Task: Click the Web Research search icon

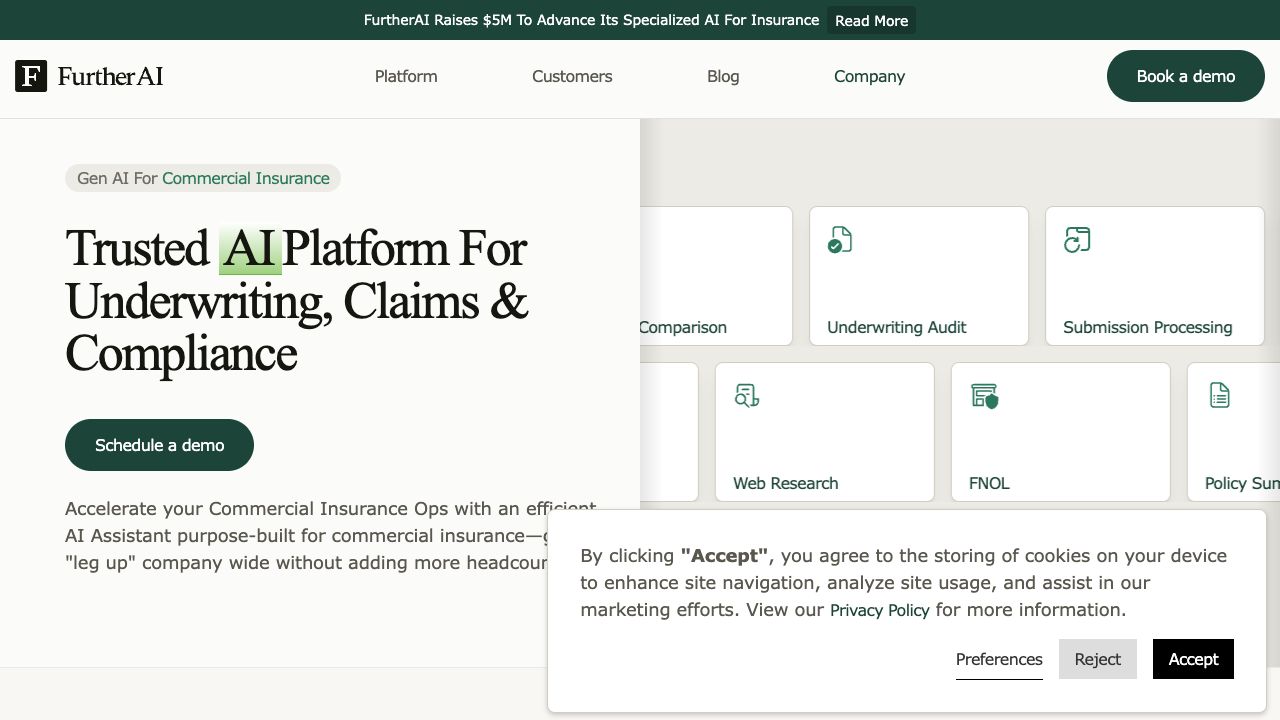Action: (747, 396)
